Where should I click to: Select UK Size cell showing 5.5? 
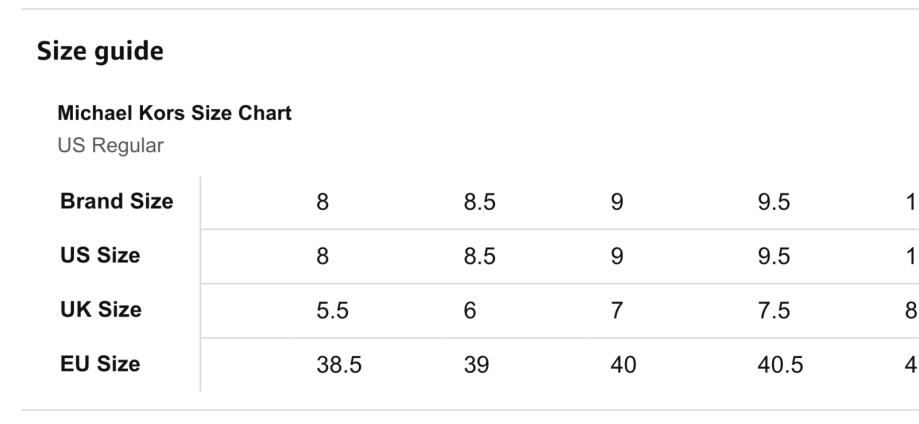331,310
